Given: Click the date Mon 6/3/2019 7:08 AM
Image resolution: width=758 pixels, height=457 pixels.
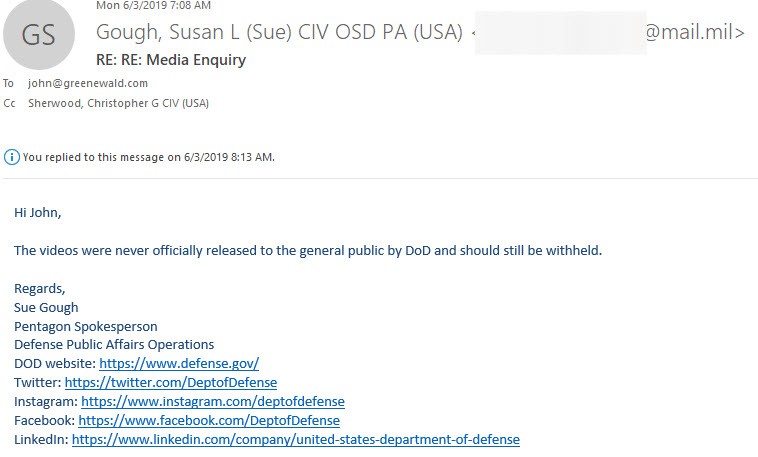Looking at the screenshot, I should [153, 5].
